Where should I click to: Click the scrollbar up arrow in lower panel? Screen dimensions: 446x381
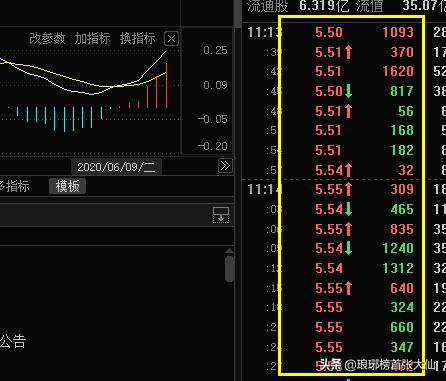pos(229,251)
